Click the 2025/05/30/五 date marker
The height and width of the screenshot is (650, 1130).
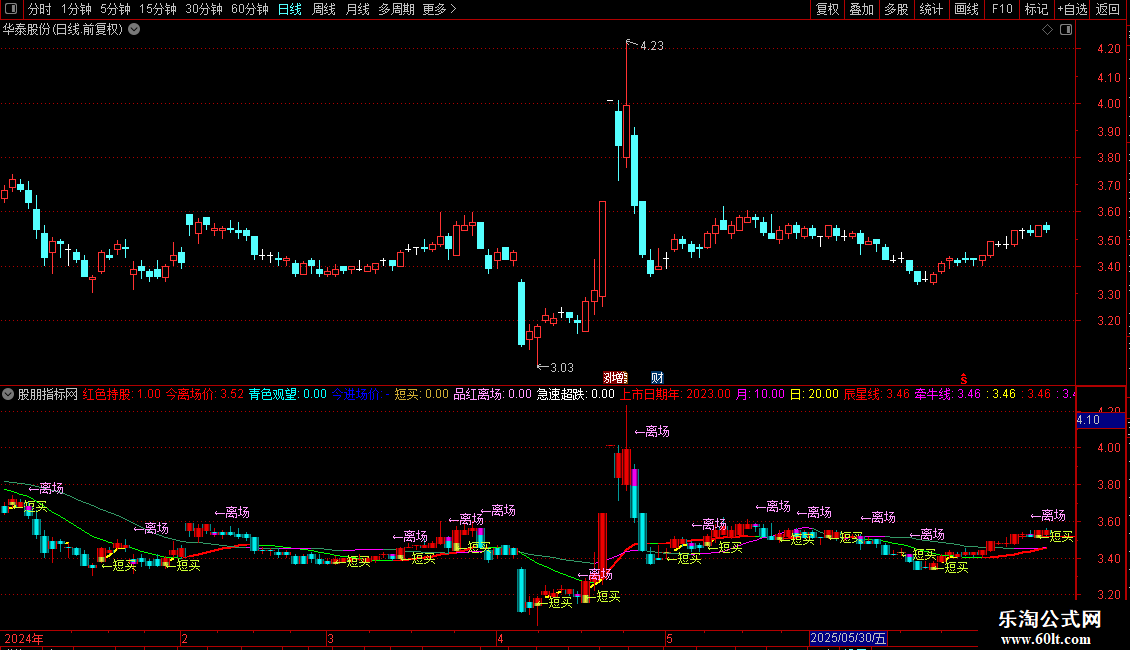click(848, 638)
